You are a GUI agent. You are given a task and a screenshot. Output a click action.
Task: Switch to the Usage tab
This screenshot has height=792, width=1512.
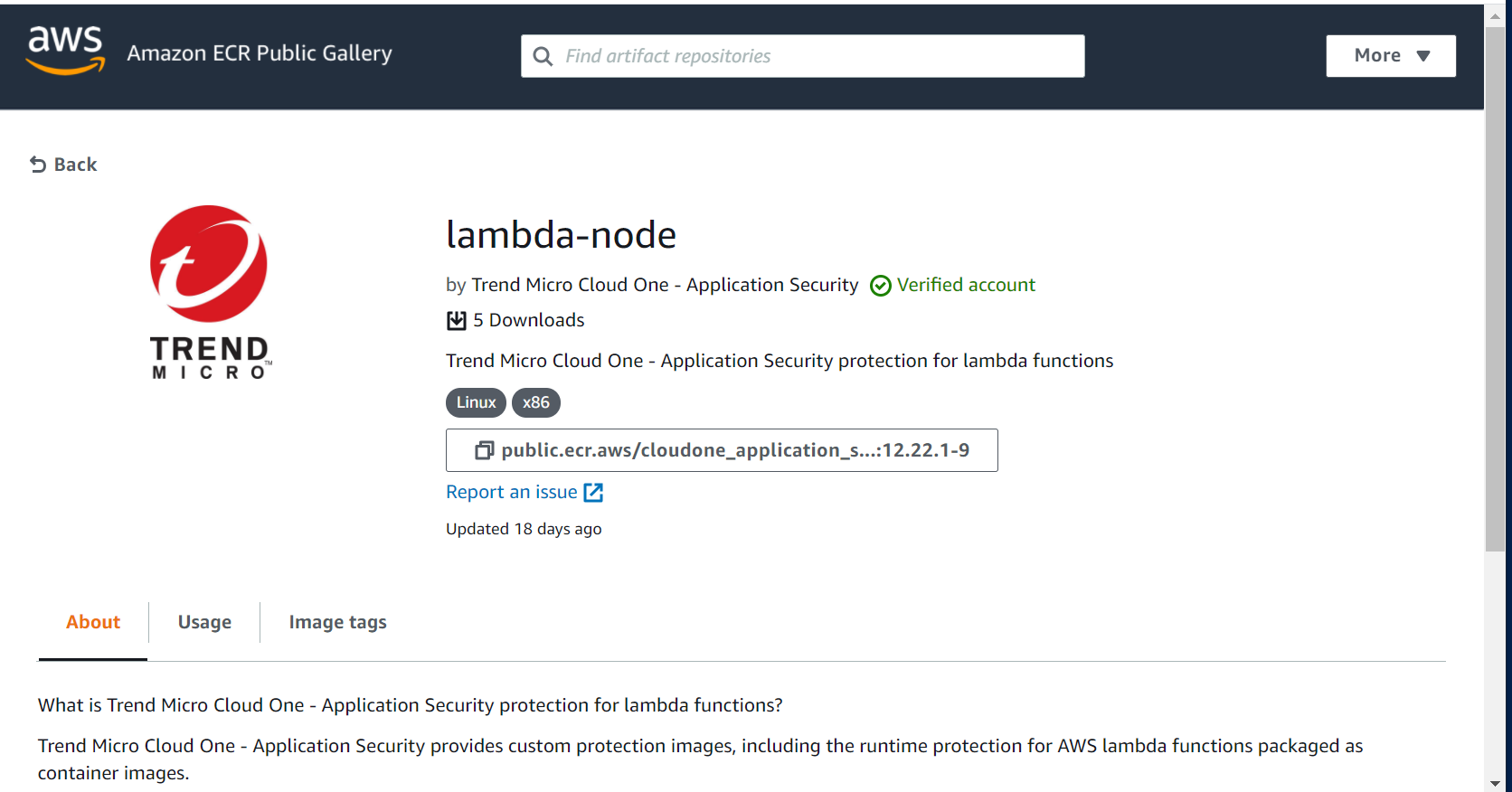click(x=204, y=622)
